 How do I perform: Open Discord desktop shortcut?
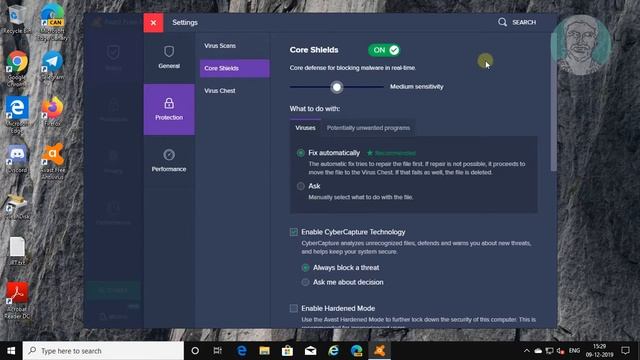point(17,159)
